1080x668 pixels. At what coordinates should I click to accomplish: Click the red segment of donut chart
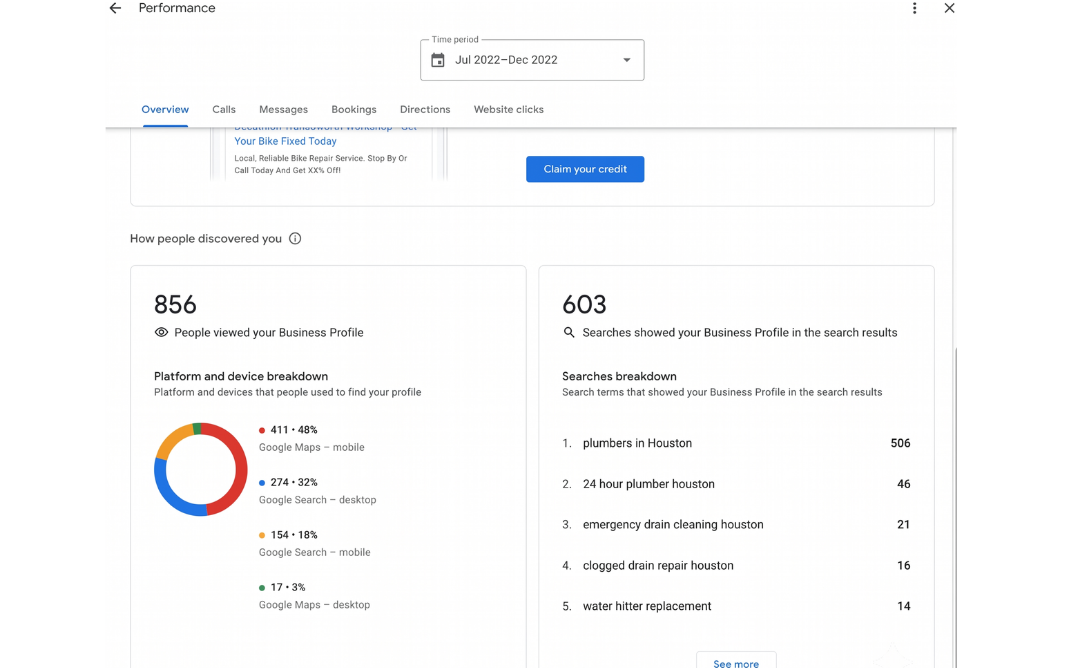(240, 468)
